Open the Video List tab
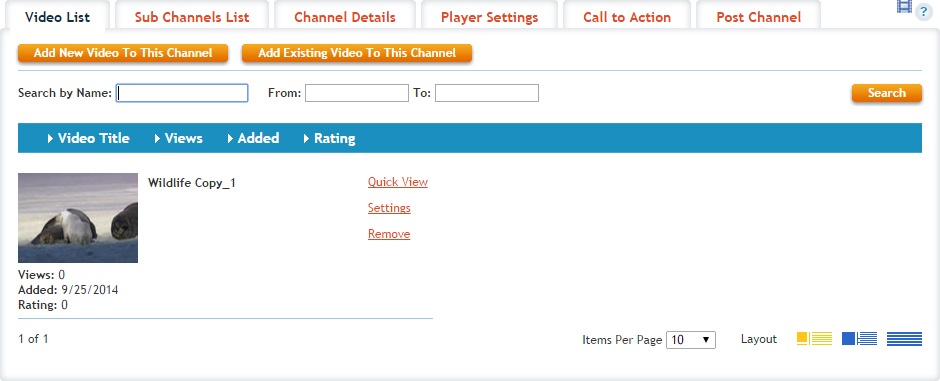940x381 pixels. click(58, 17)
